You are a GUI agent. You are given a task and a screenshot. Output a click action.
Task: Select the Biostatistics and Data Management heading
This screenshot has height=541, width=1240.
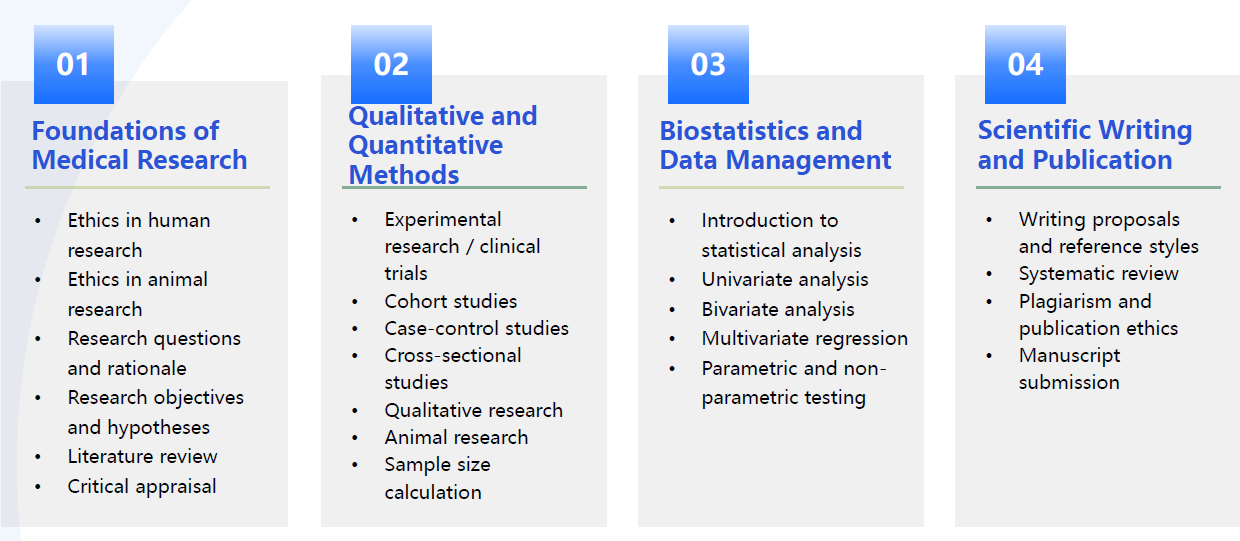(x=775, y=145)
